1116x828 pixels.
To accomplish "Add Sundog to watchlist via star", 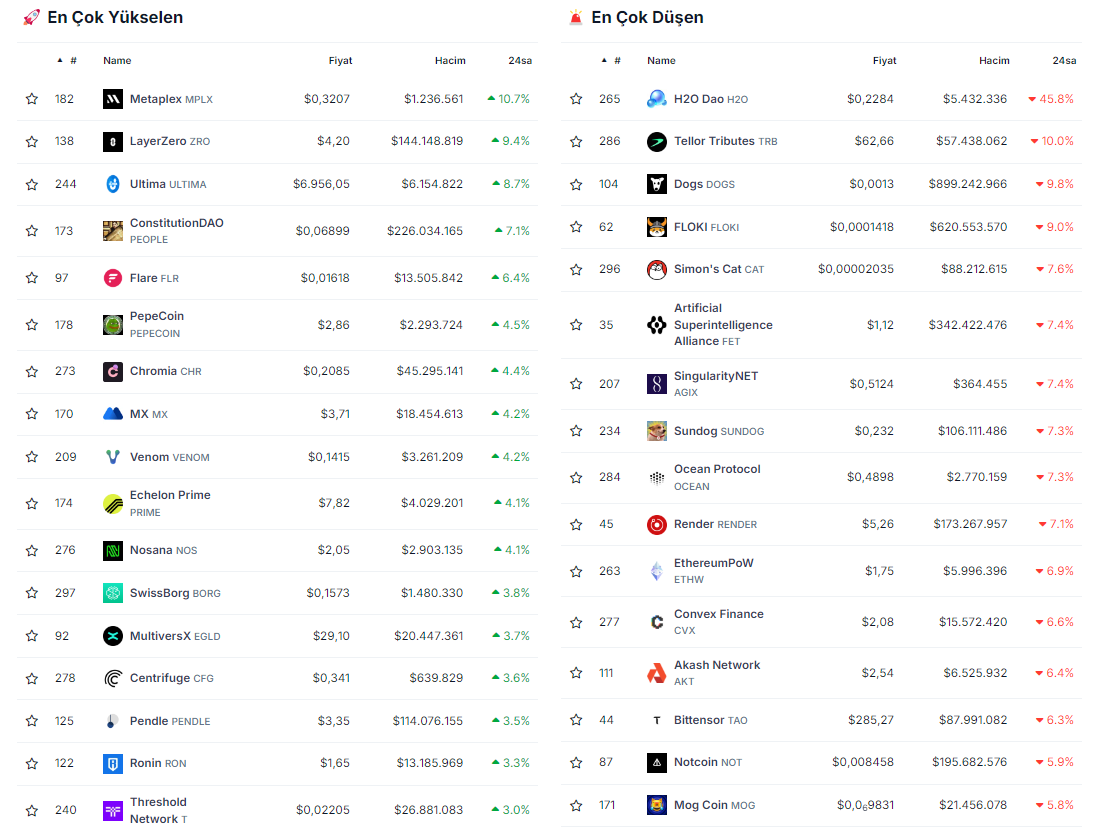I will (577, 431).
